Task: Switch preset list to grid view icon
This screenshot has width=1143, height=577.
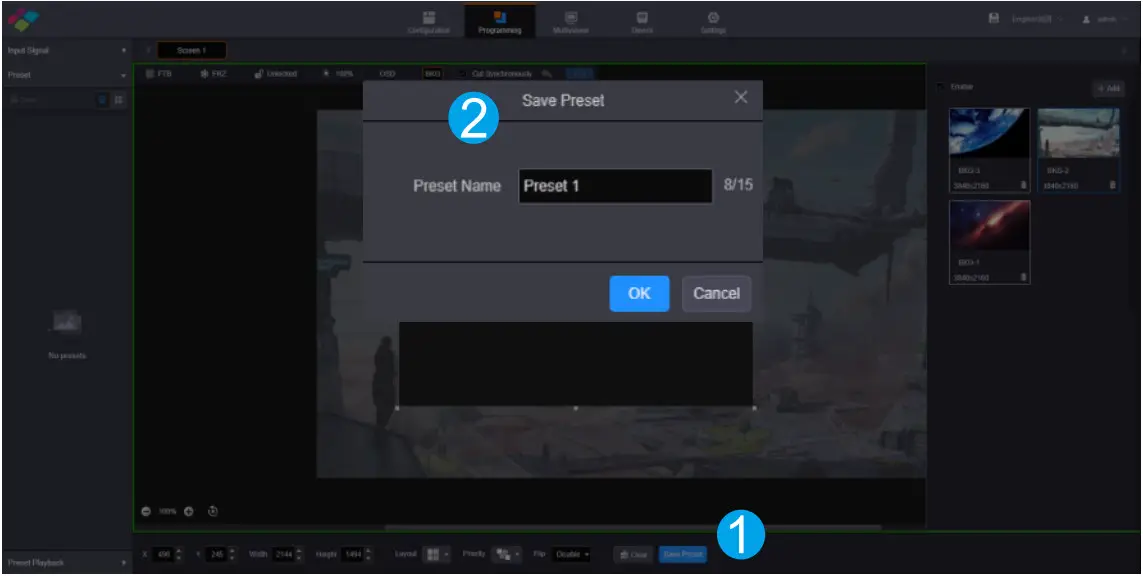Action: click(x=119, y=100)
